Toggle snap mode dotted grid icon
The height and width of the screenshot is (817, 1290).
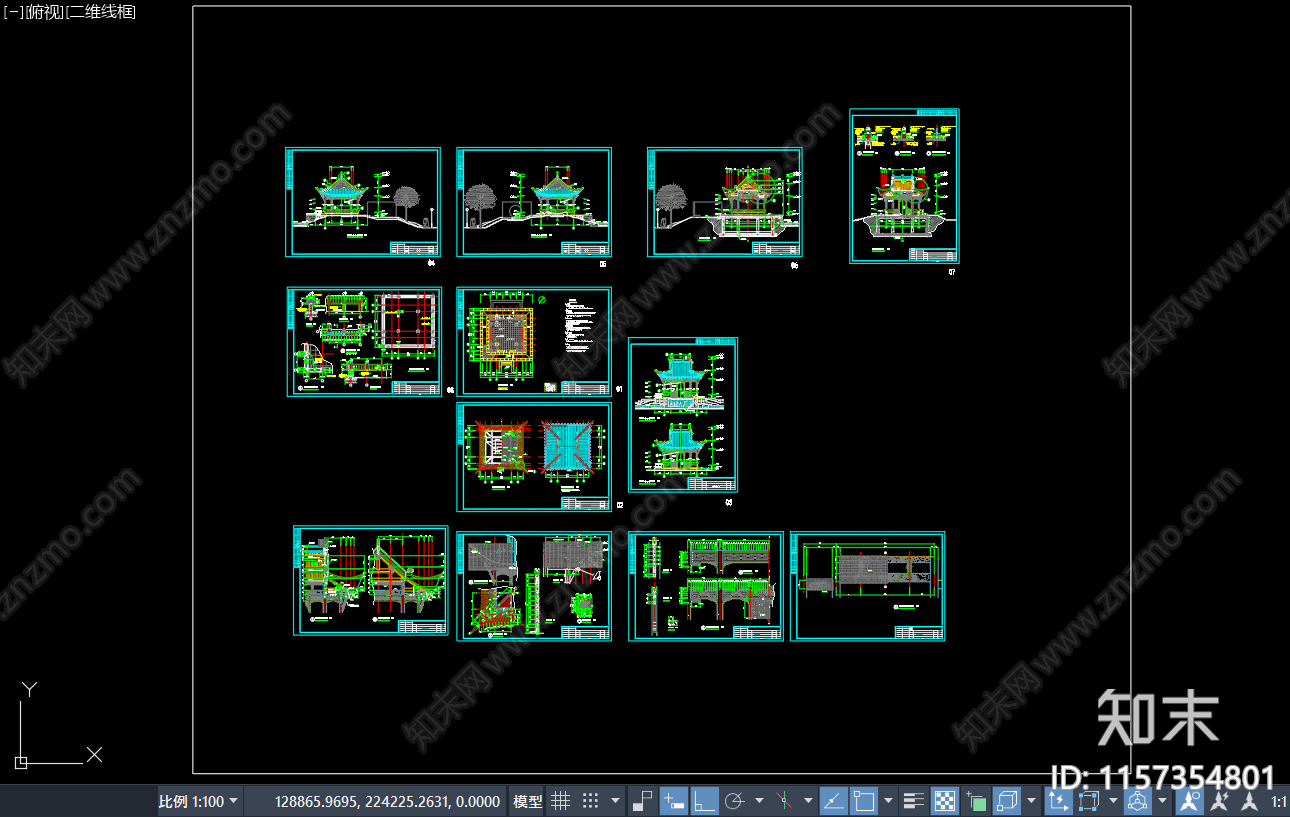coord(591,801)
